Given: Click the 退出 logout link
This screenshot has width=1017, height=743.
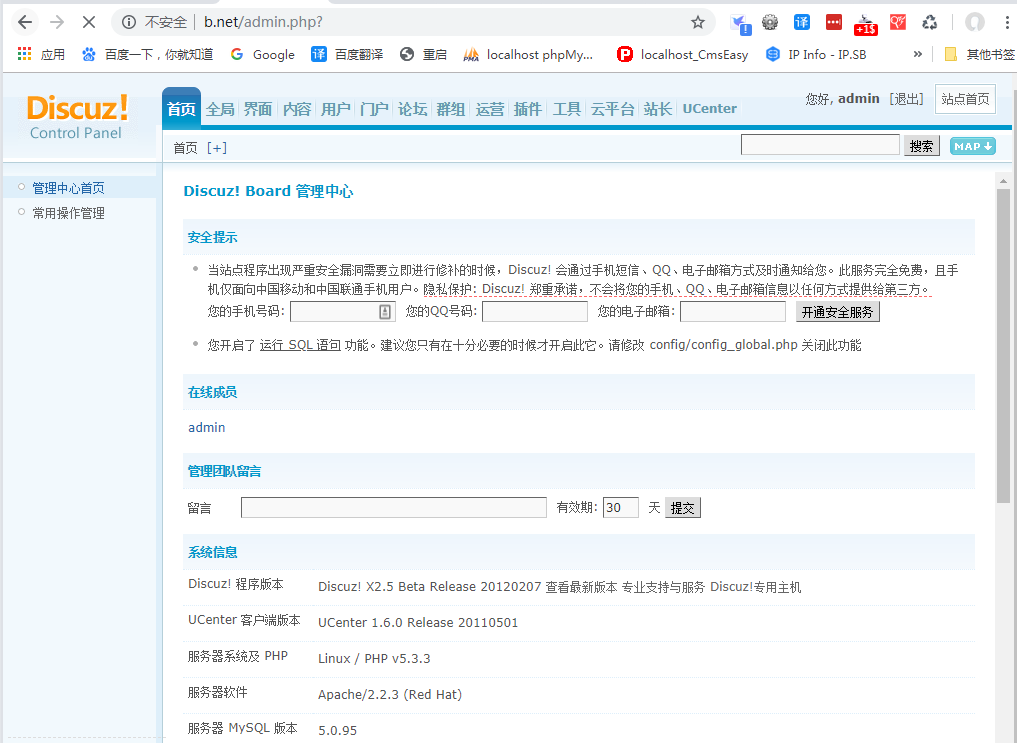Looking at the screenshot, I should pos(906,99).
